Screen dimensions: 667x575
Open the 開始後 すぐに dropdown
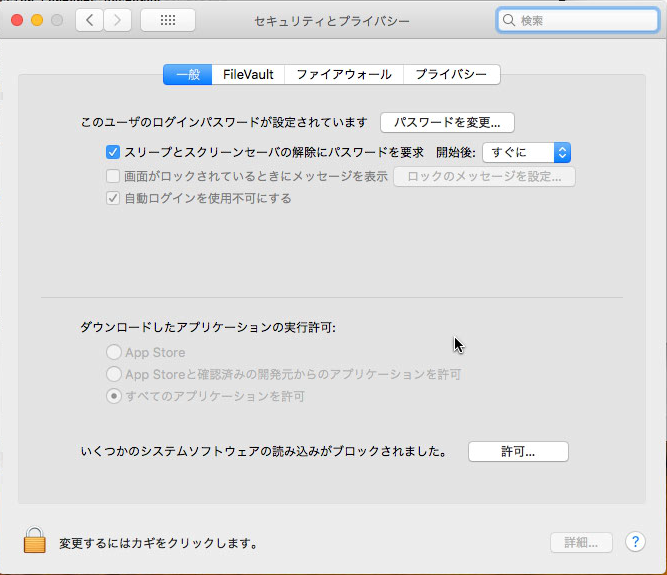(526, 152)
